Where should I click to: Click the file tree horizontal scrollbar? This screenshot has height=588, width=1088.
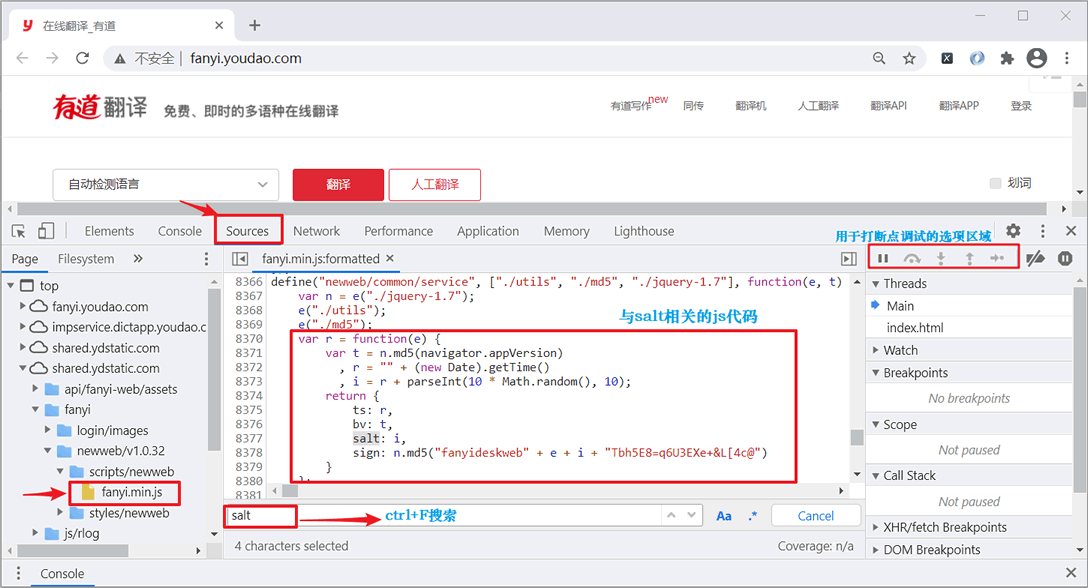pos(73,551)
